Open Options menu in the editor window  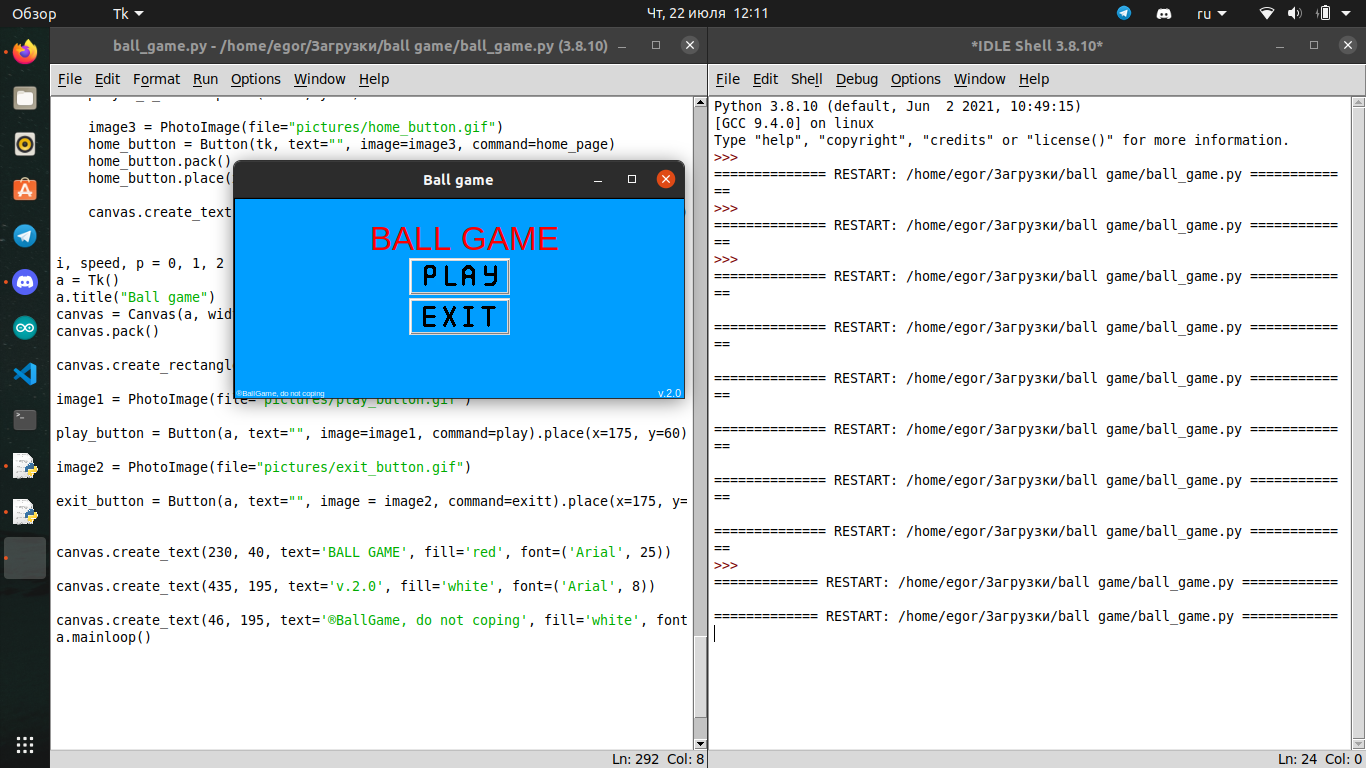[256, 79]
